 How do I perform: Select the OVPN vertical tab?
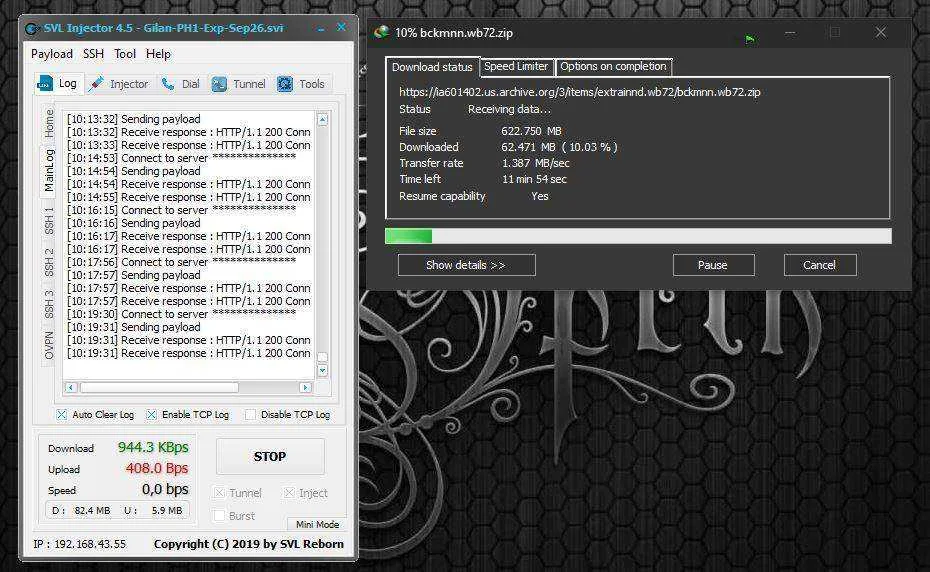49,345
